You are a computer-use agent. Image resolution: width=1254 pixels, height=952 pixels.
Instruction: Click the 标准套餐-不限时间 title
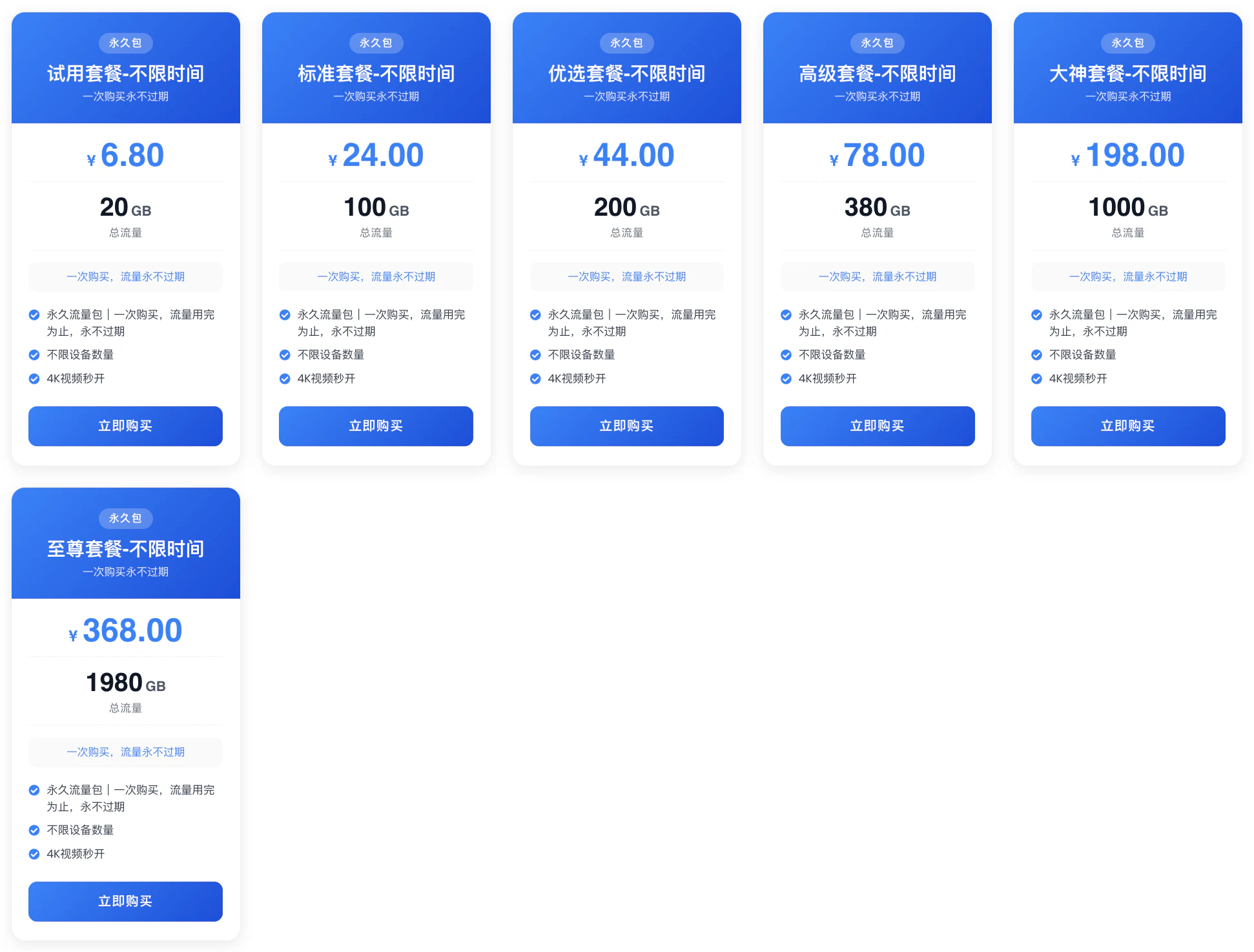pos(376,74)
